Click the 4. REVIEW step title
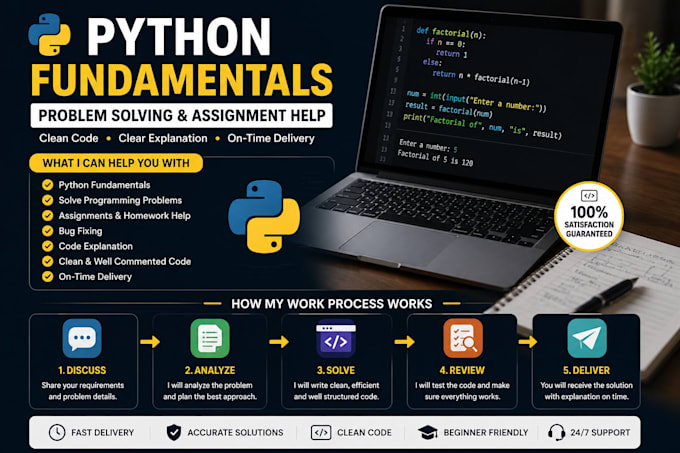The image size is (680, 453). (x=462, y=370)
